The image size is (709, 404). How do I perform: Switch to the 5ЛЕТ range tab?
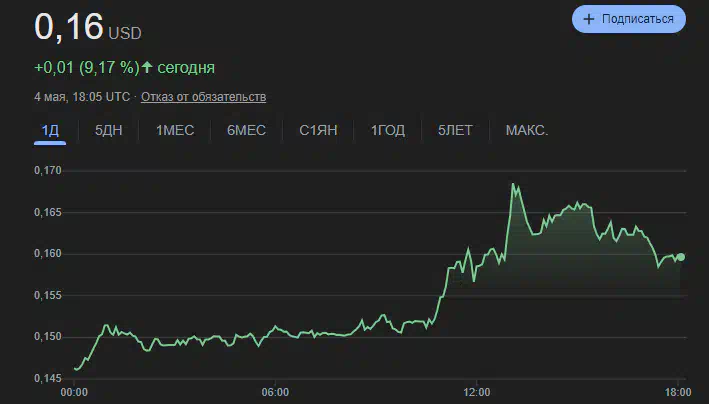[455, 131]
